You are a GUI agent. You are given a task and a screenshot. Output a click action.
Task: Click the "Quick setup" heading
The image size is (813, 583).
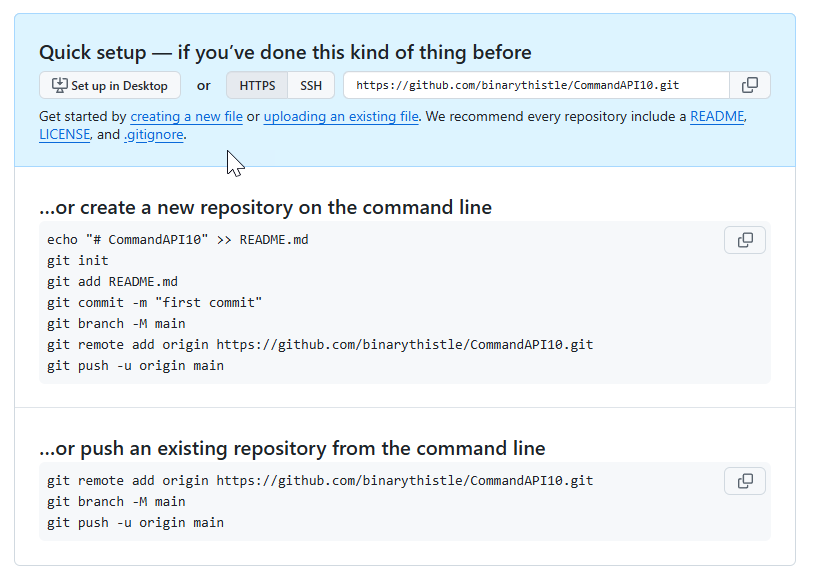coord(285,53)
